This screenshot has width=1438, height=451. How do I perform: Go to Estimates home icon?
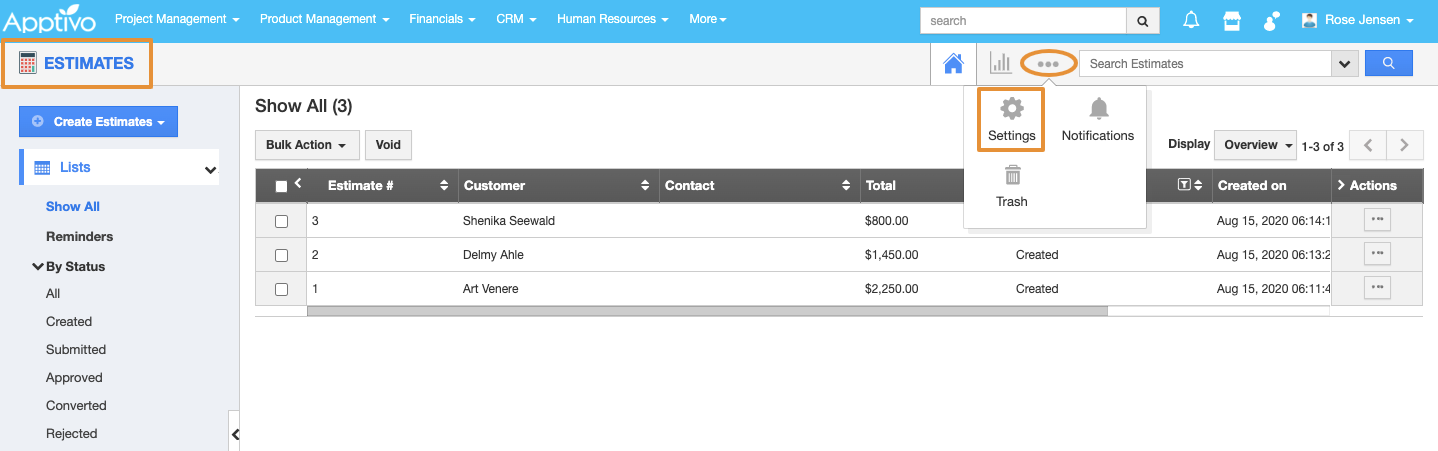point(953,64)
